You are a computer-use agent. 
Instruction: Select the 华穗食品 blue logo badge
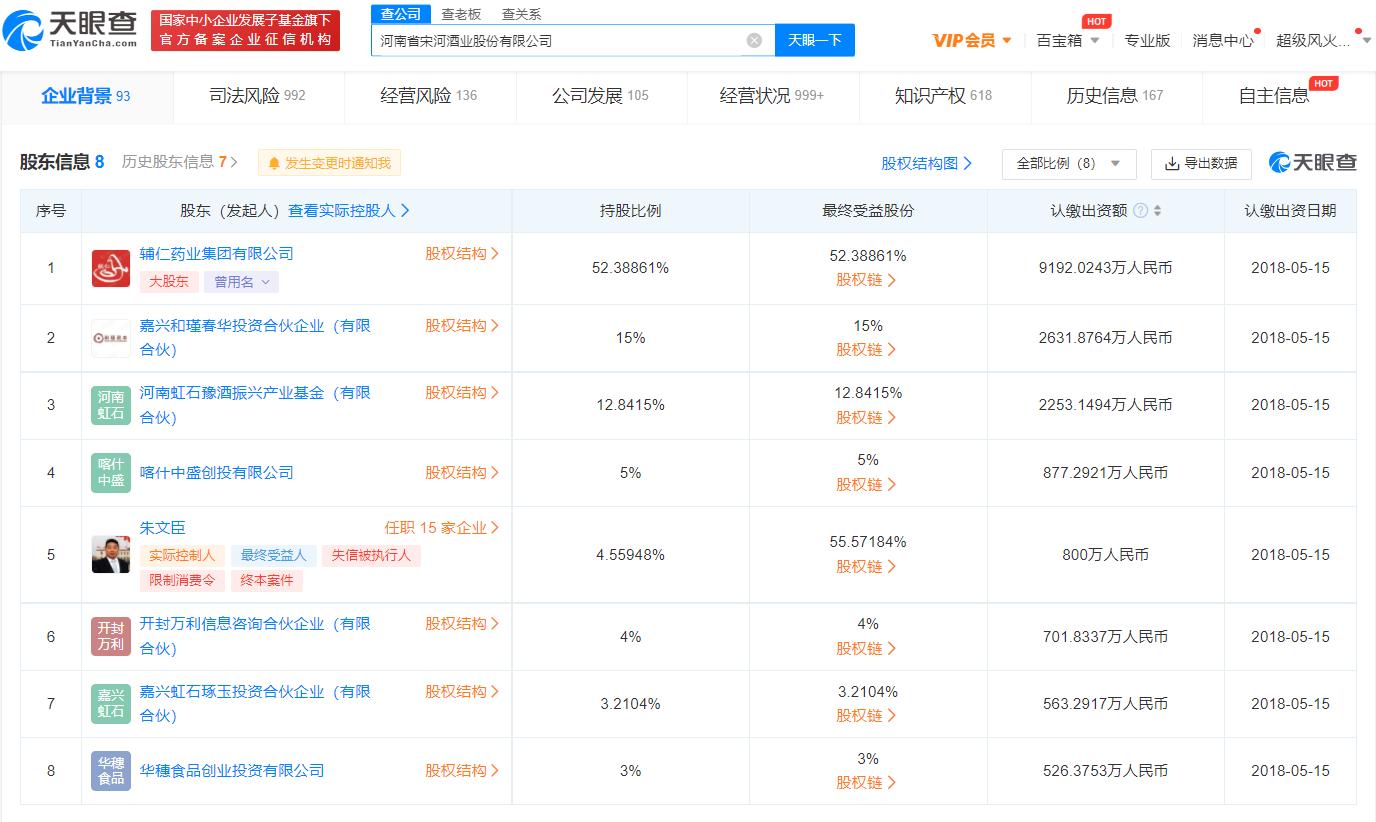coord(111,771)
